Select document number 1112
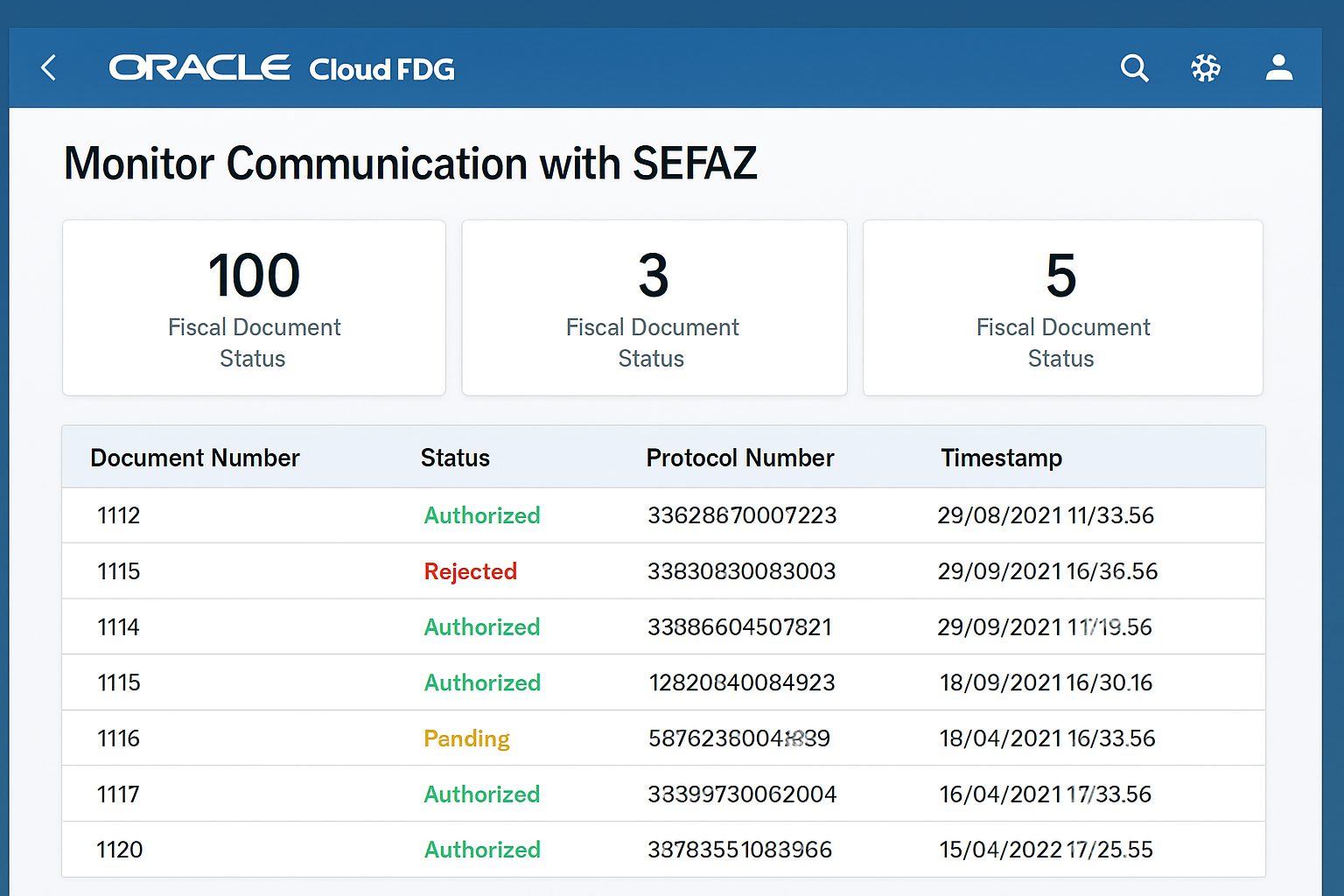The height and width of the screenshot is (896, 1344). tap(118, 515)
